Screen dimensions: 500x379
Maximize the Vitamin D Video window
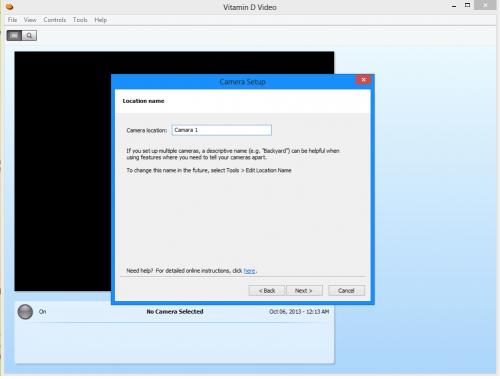(x=467, y=5)
